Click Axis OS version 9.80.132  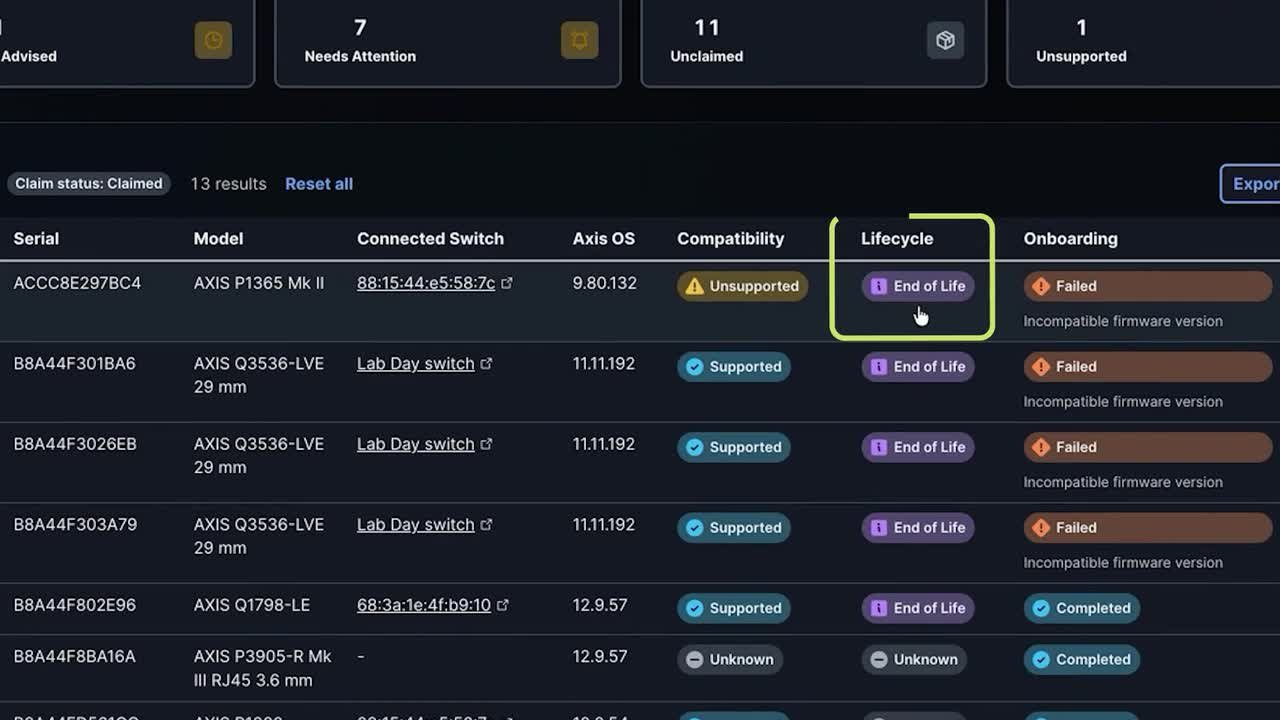coord(605,283)
